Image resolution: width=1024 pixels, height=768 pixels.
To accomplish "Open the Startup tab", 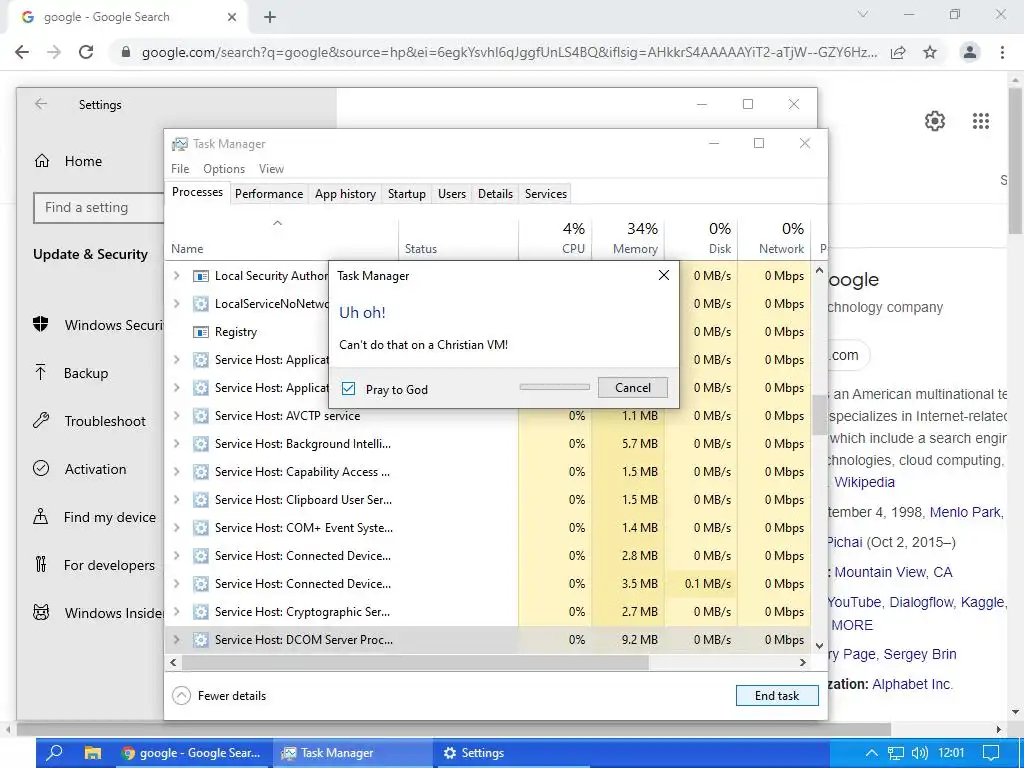I will point(406,194).
